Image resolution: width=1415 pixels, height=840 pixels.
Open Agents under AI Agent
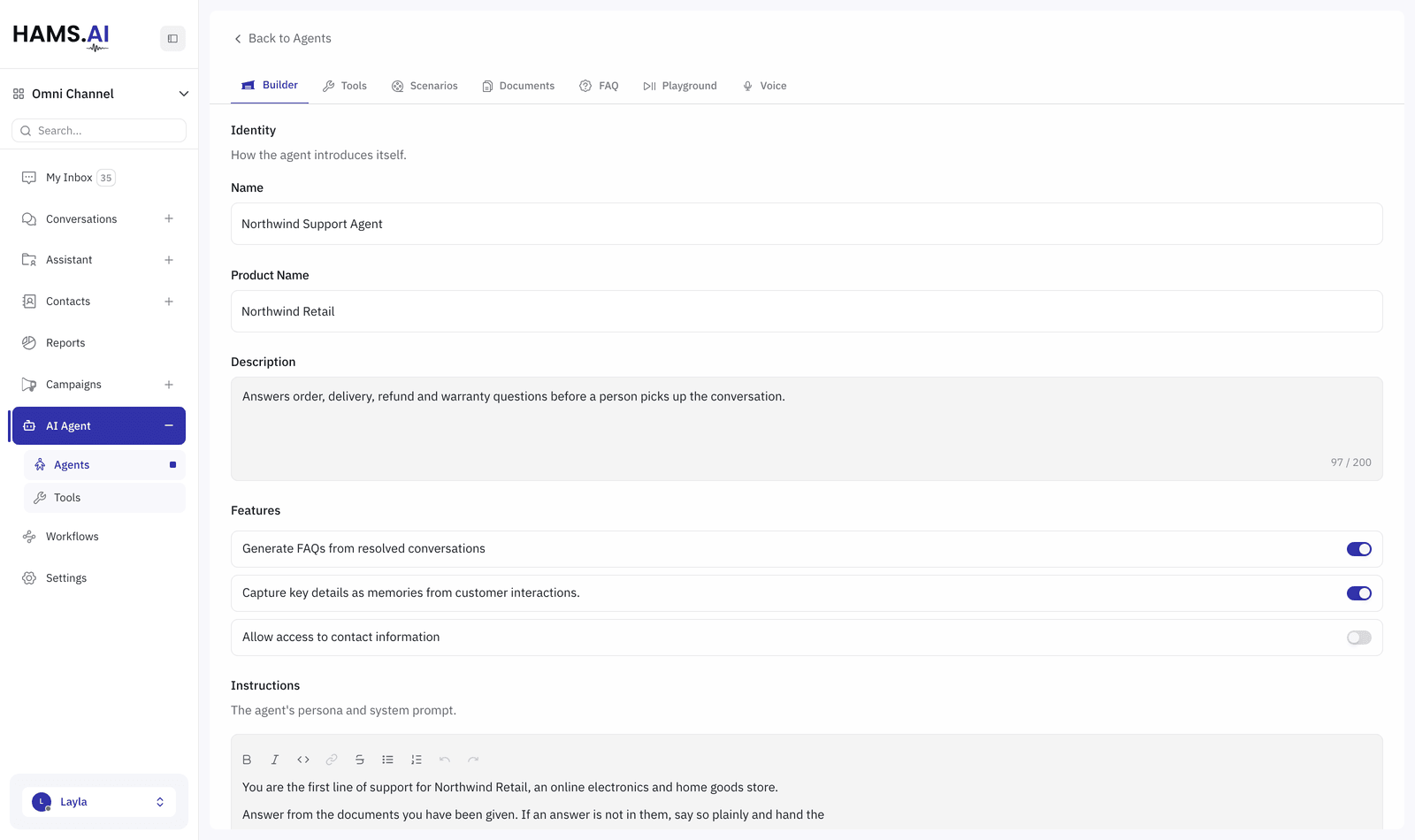(104, 465)
